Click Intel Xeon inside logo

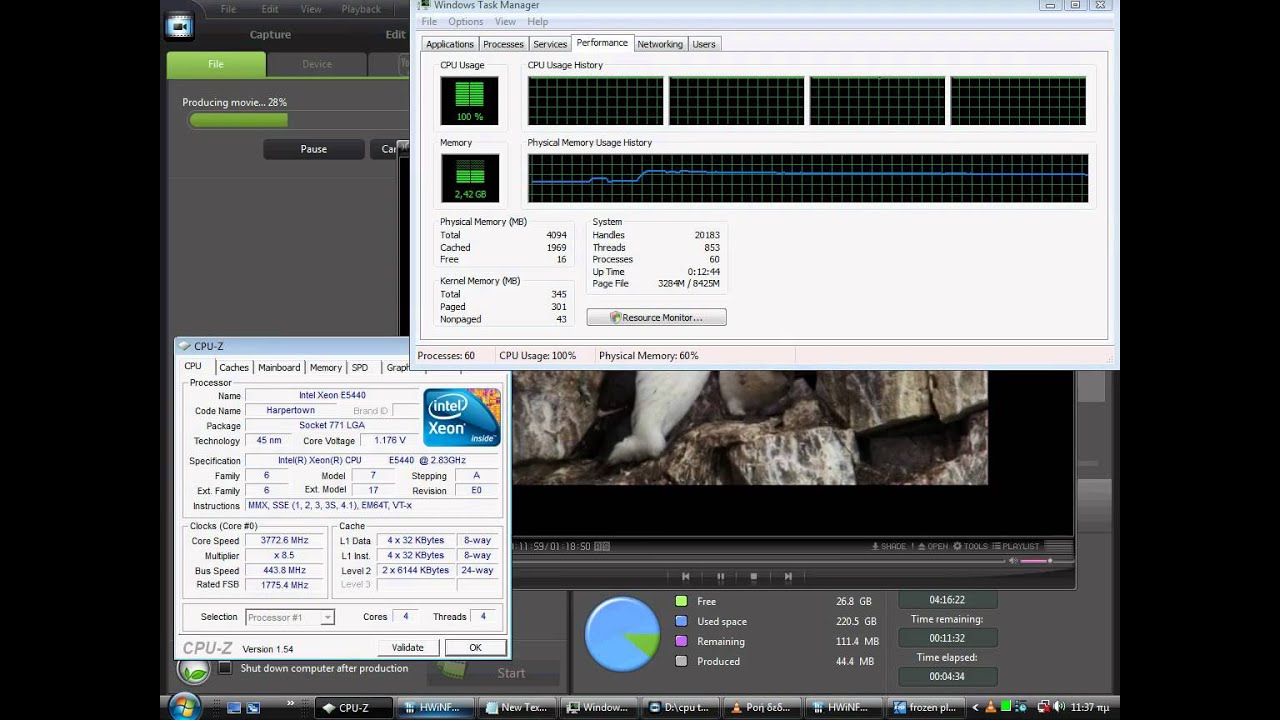(x=461, y=417)
